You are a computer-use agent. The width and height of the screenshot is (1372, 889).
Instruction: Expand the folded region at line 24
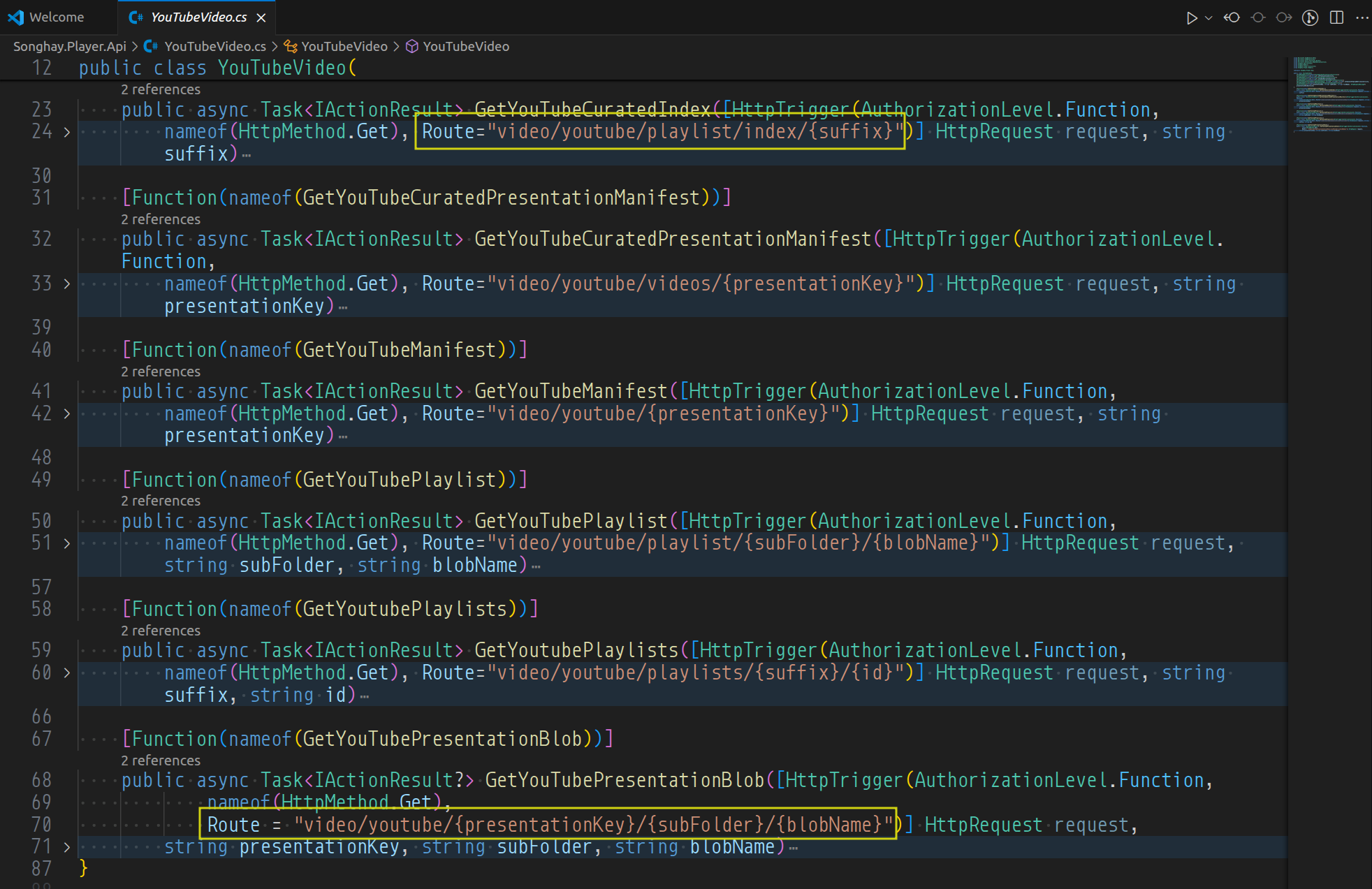coord(67,132)
